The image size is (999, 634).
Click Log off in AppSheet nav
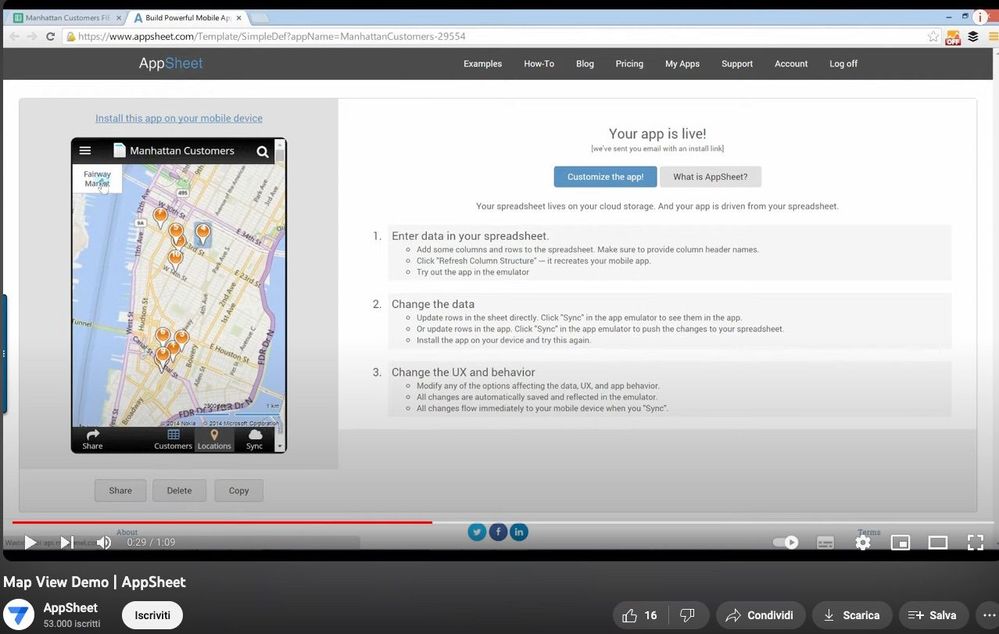[x=844, y=64]
